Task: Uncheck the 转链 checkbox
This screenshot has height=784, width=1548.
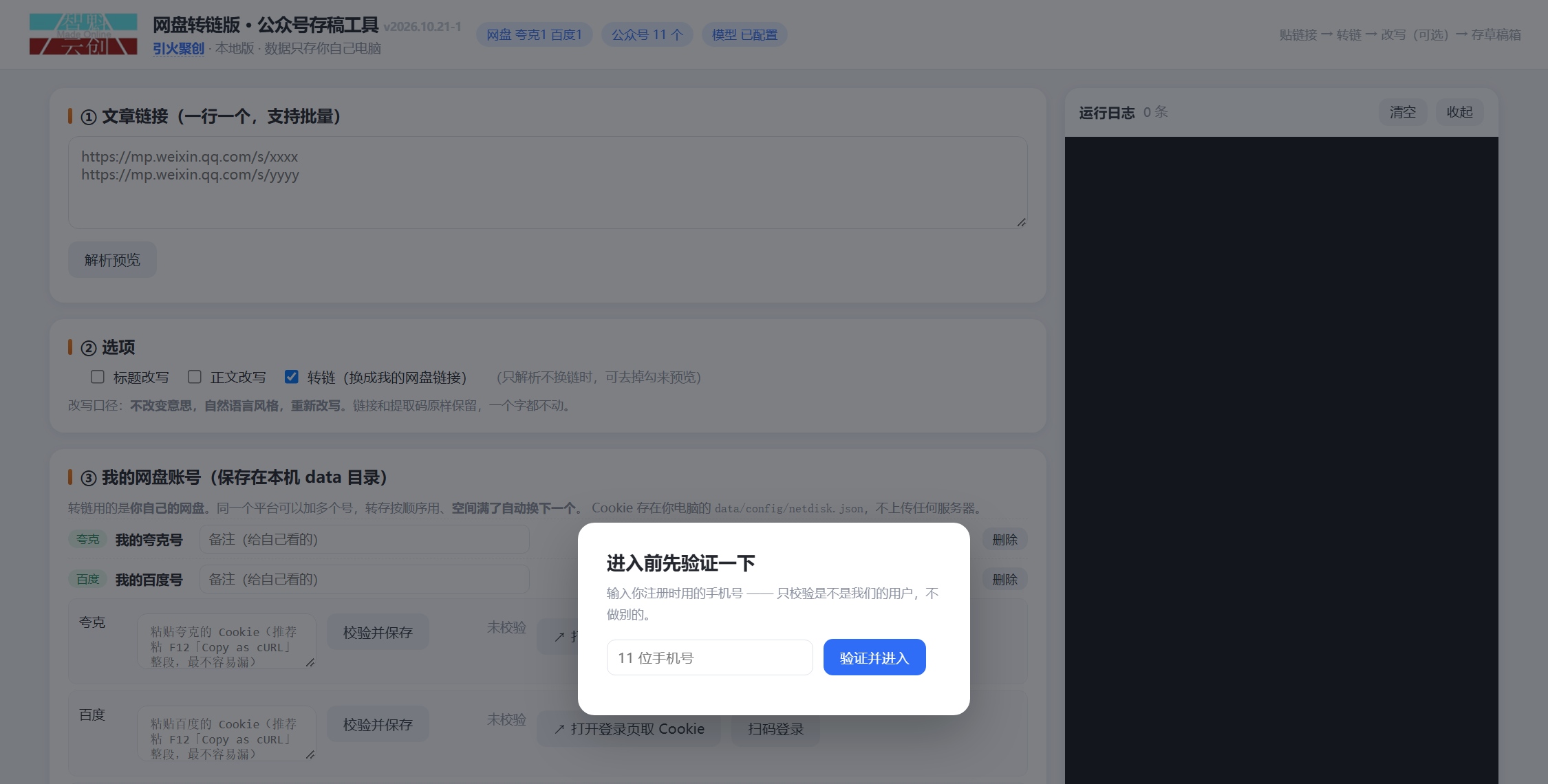Action: (x=292, y=377)
